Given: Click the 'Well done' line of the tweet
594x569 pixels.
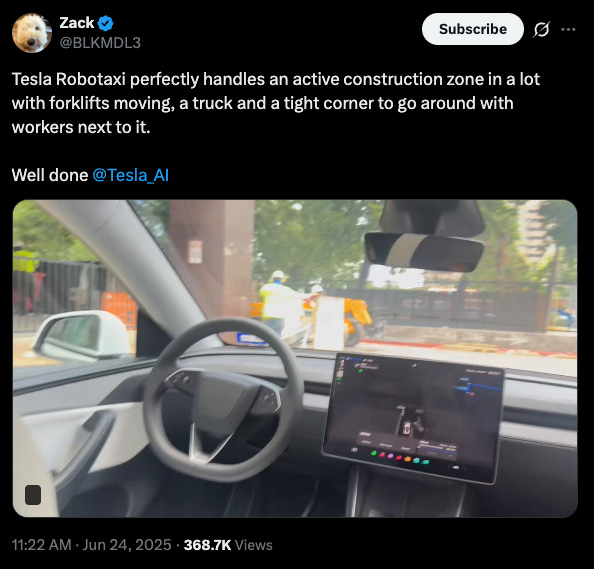Looking at the screenshot, I should (x=90, y=175).
